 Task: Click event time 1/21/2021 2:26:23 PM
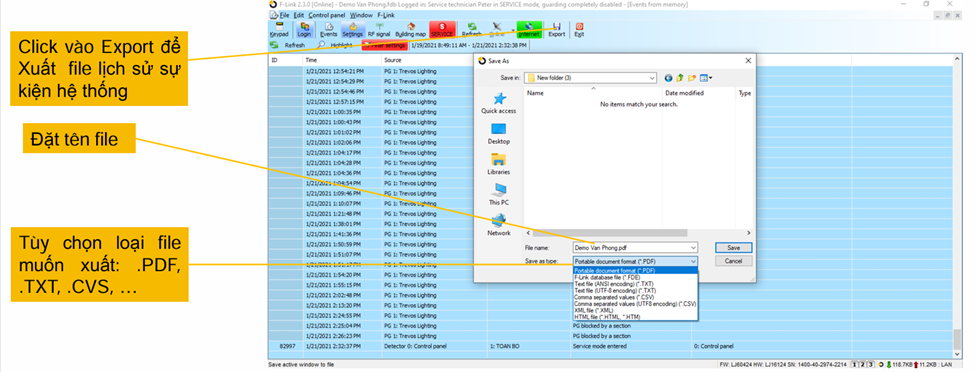click(333, 336)
